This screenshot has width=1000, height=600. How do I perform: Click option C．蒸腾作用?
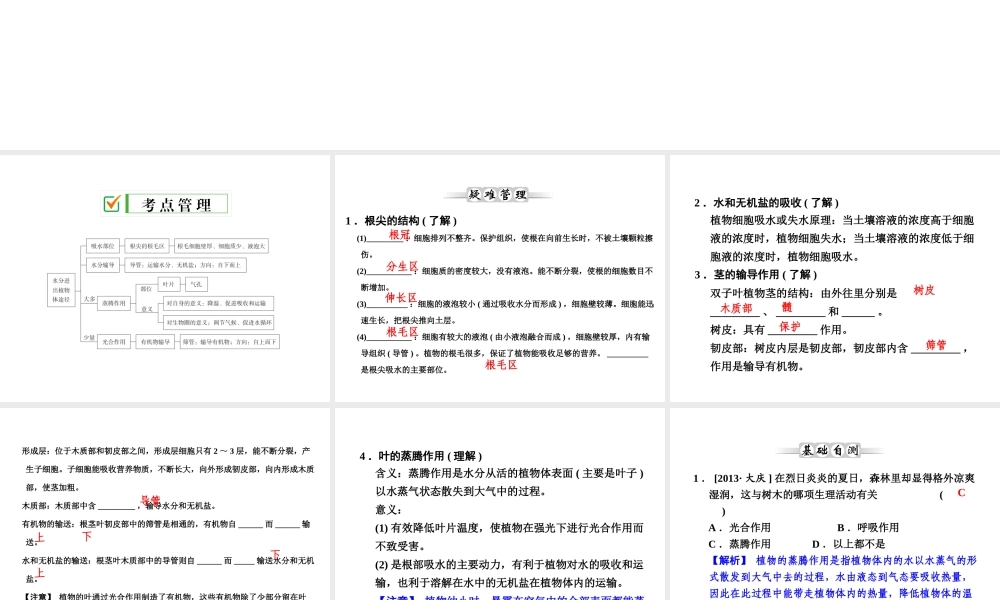click(x=740, y=544)
